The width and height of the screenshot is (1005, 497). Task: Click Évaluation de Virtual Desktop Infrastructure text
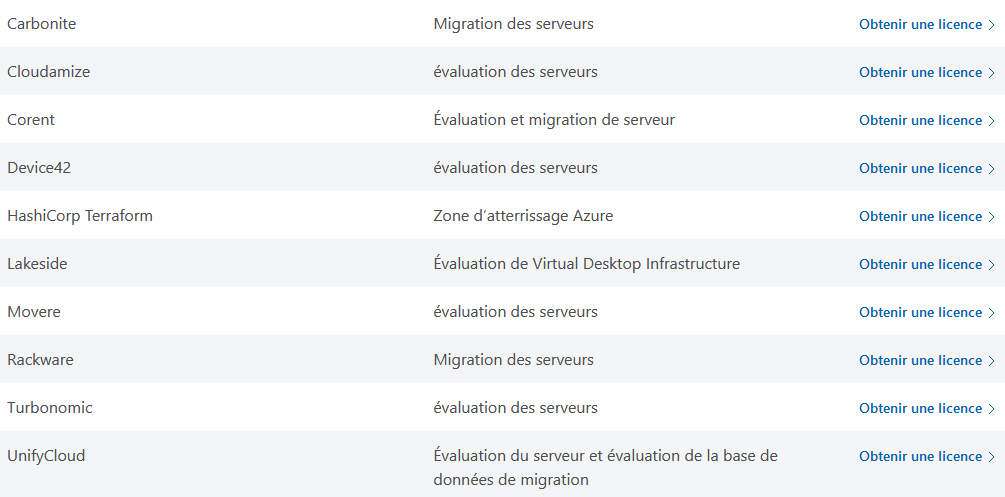586,264
